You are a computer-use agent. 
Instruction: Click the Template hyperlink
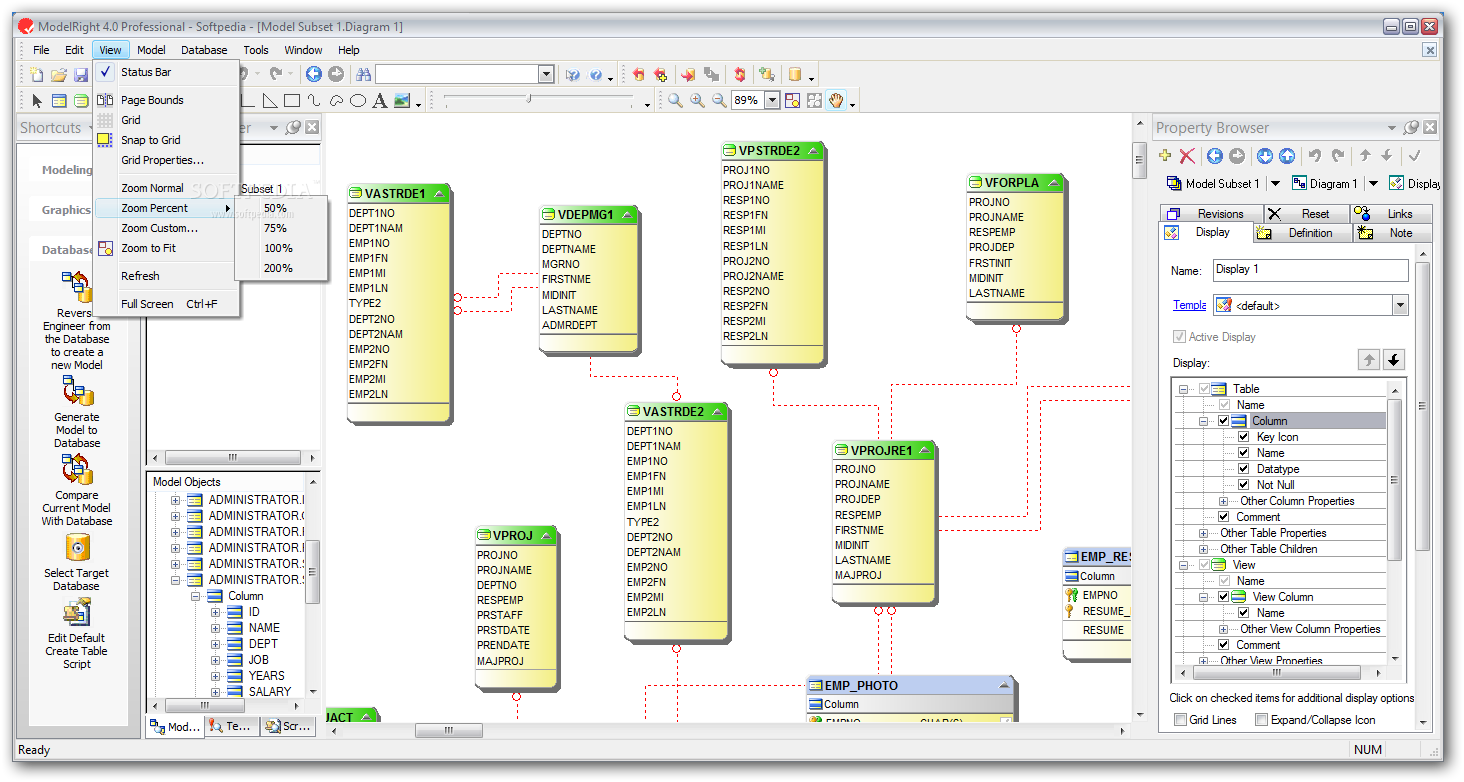pyautogui.click(x=1189, y=305)
